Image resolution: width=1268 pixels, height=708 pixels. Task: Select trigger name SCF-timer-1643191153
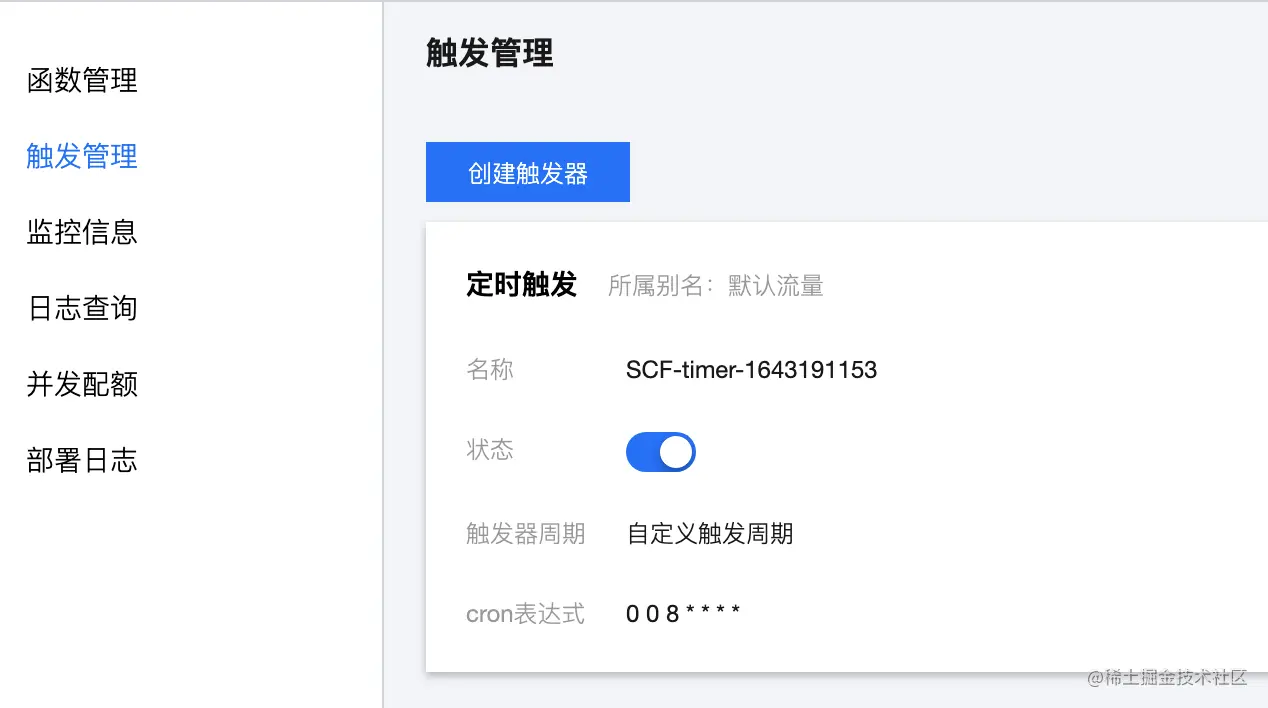[x=752, y=370]
